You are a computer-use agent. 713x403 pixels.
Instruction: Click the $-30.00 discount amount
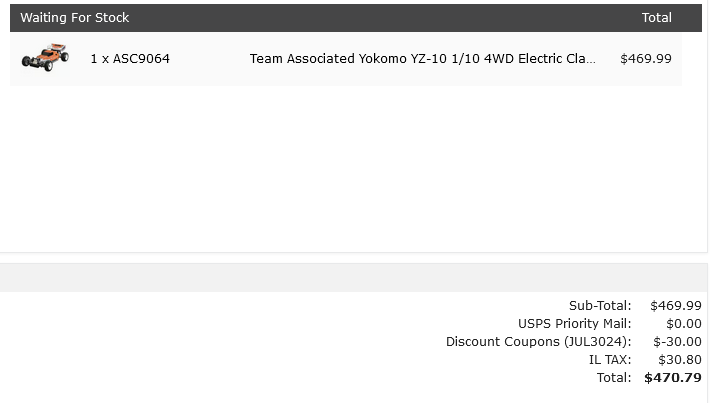click(x=678, y=342)
